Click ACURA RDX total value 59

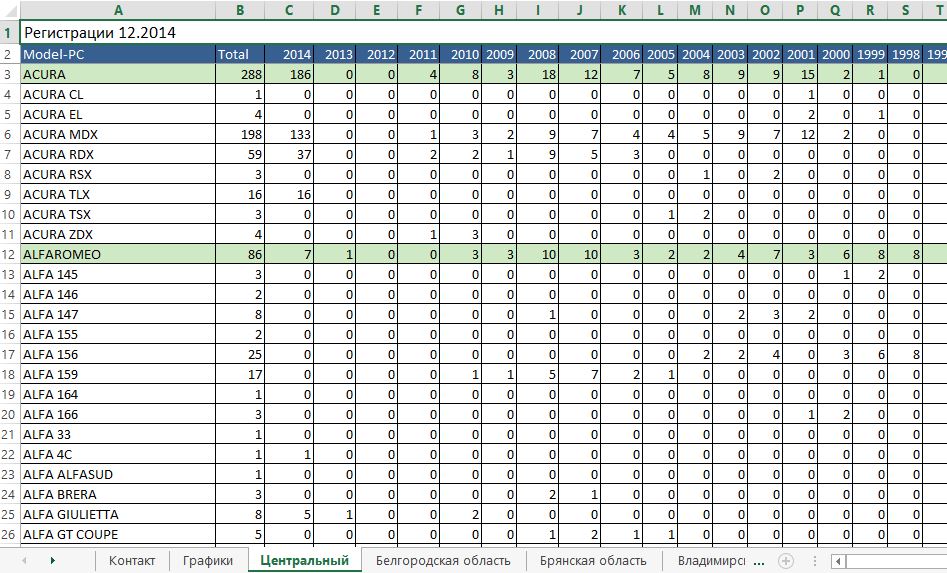(x=240, y=154)
